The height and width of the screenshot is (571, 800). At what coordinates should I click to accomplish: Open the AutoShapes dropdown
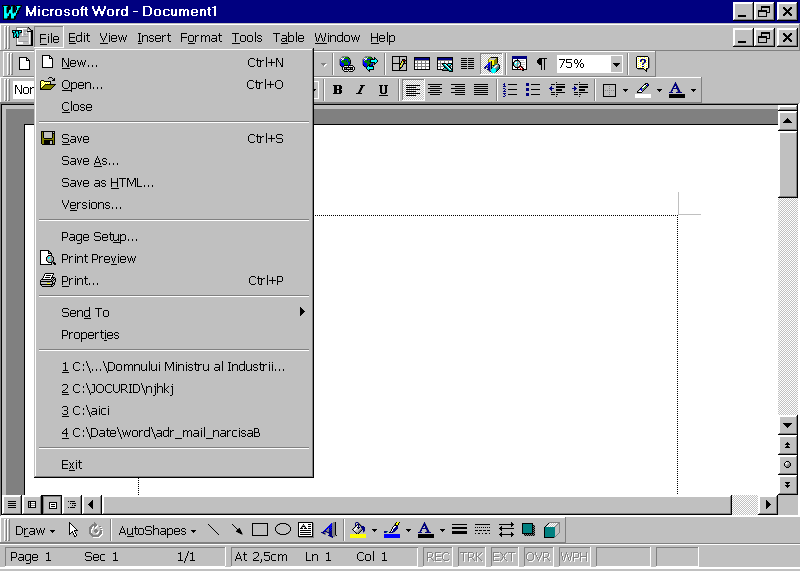click(157, 531)
